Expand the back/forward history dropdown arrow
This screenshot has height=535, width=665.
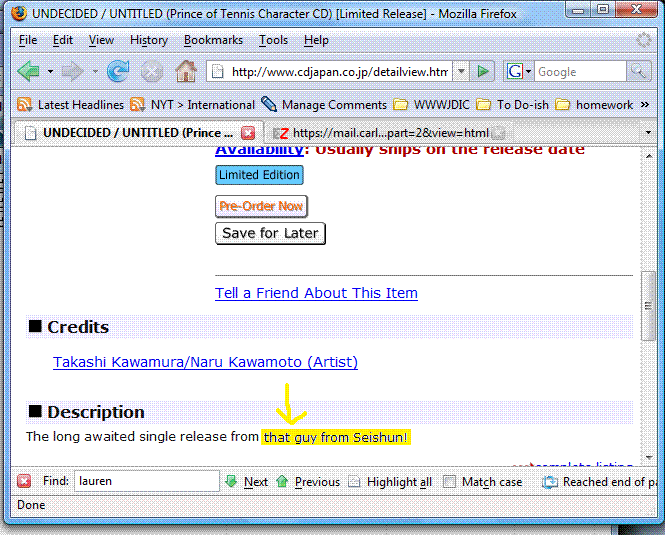(x=96, y=72)
